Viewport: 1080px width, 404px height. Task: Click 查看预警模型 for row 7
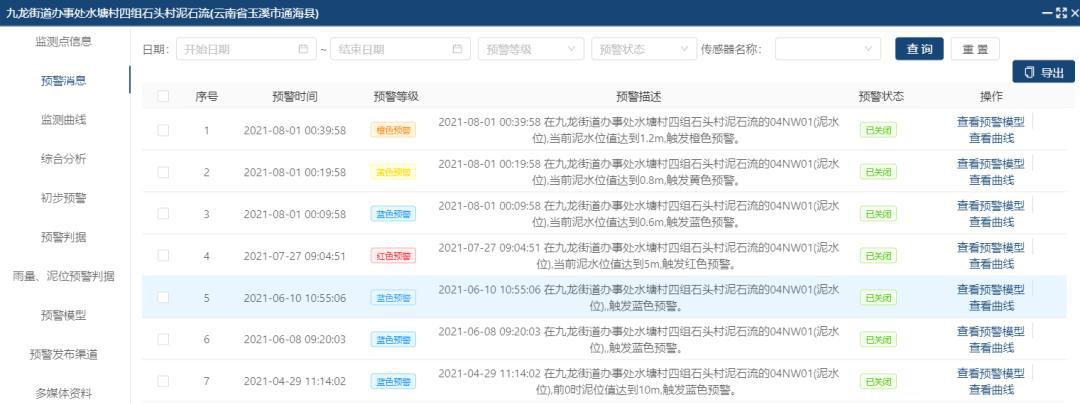pos(990,374)
